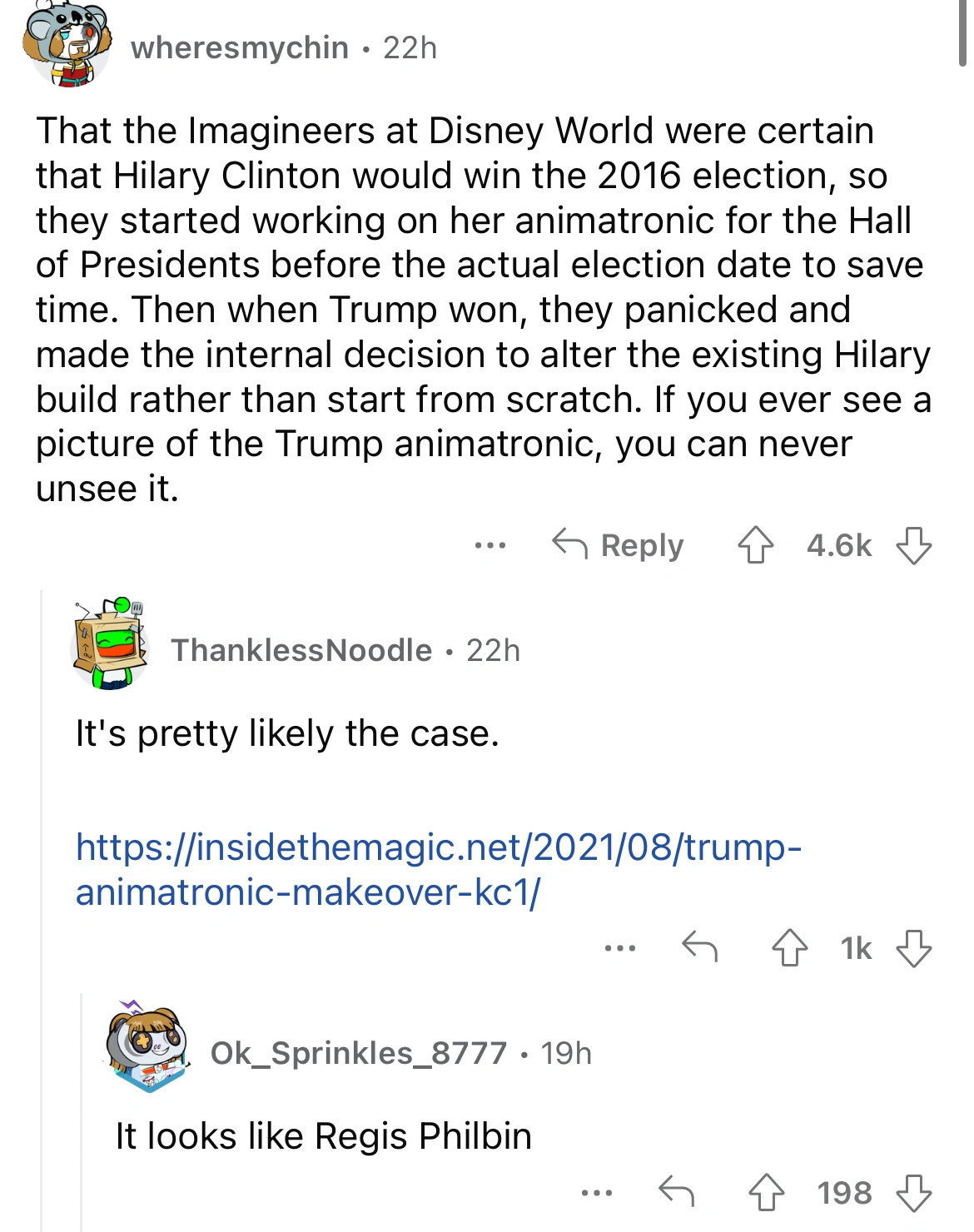Downvote ThanklessNoodle's comment

tap(913, 948)
